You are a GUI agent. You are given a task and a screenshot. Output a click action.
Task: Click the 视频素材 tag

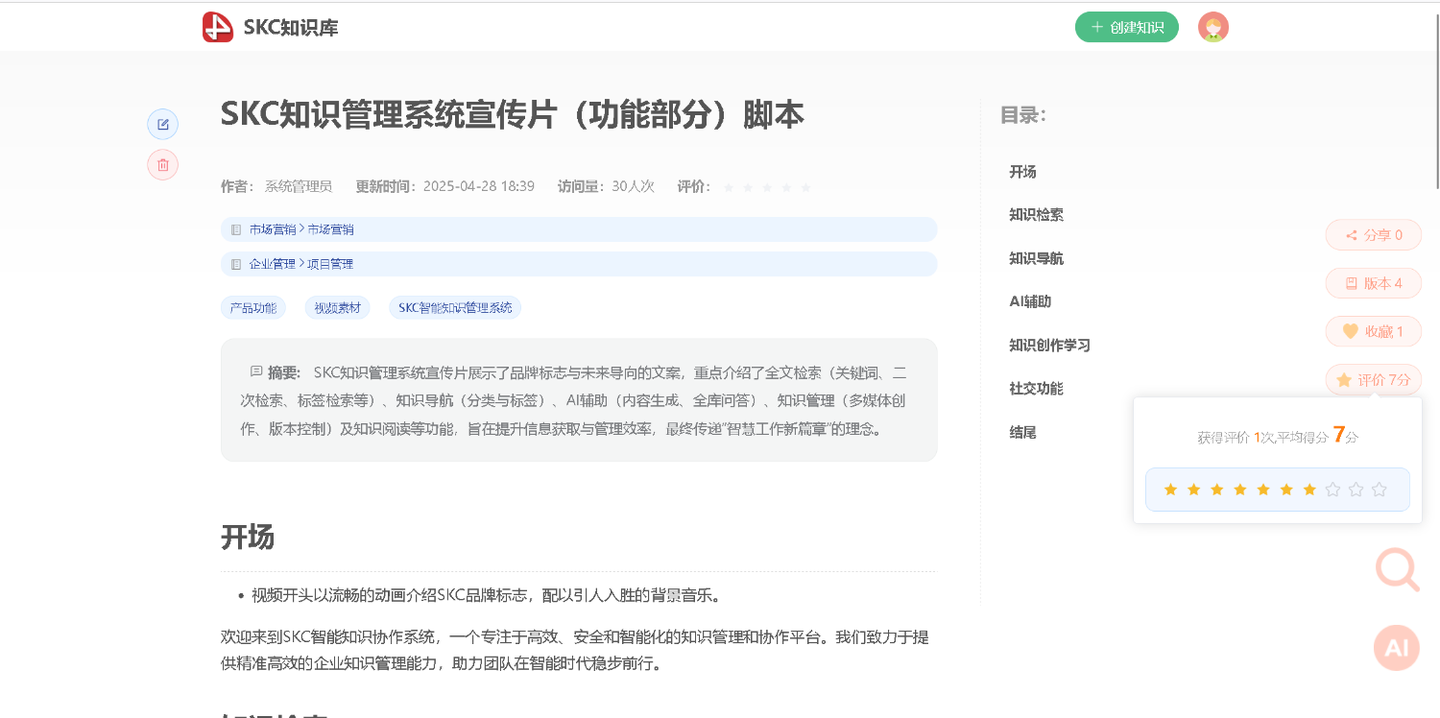coord(337,308)
